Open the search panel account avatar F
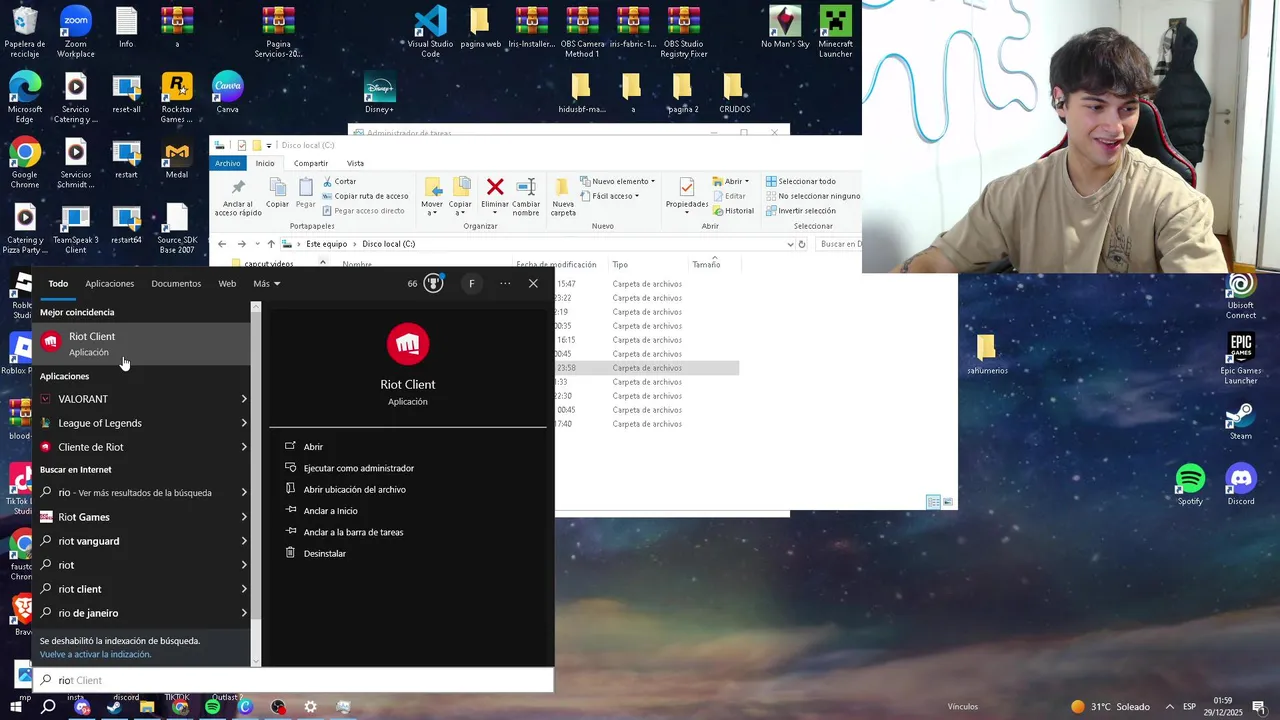1280x720 pixels. pyautogui.click(x=472, y=284)
